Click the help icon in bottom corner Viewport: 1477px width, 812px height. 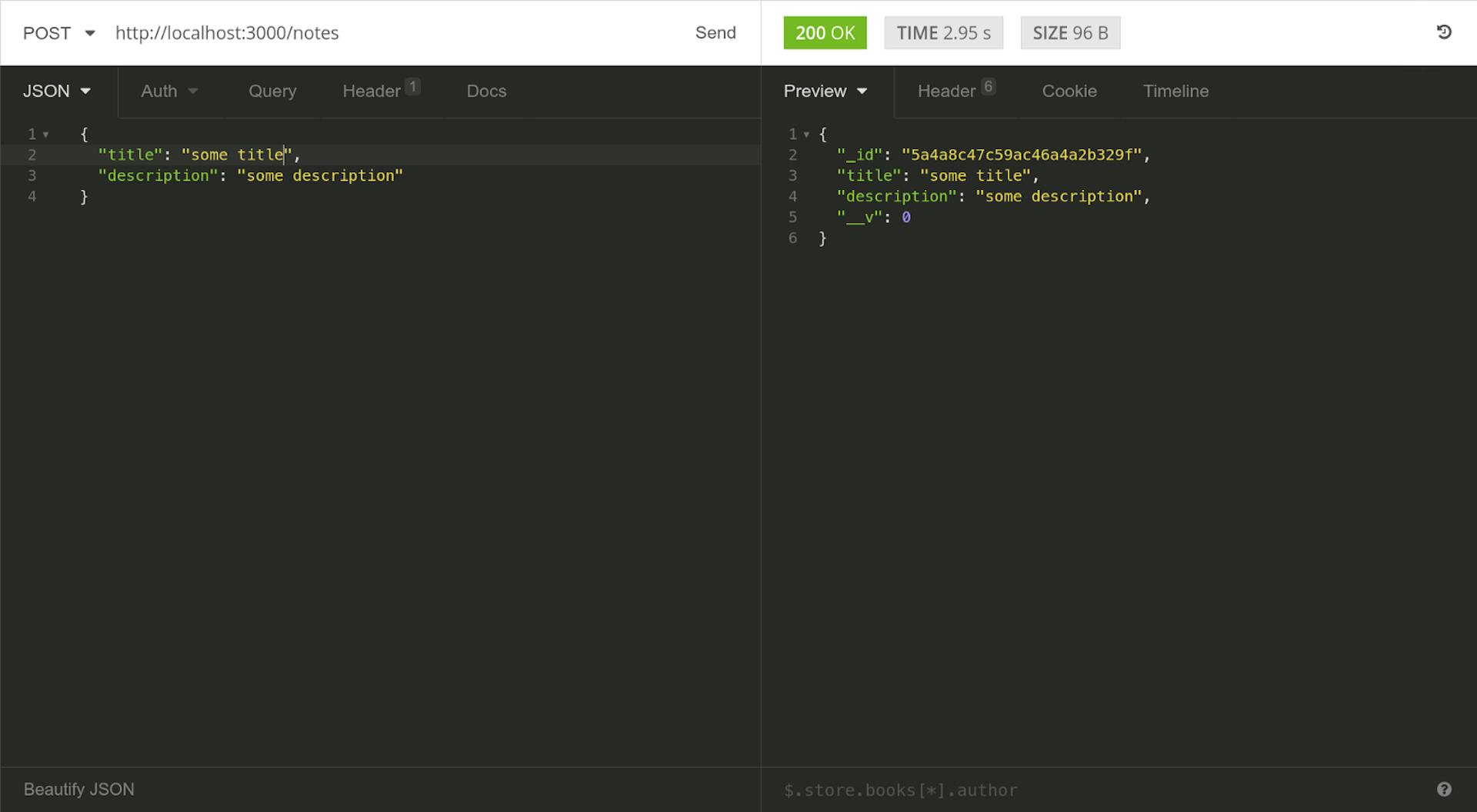(1445, 789)
